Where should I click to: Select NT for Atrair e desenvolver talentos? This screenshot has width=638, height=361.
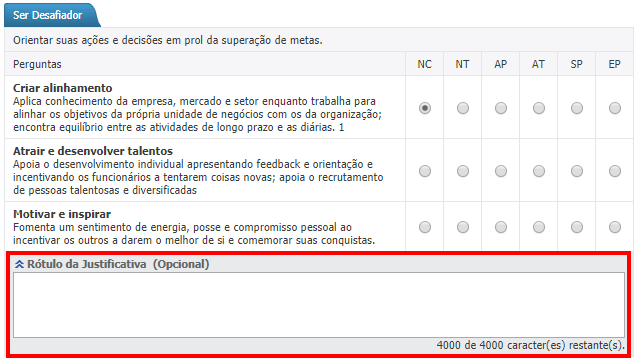[463, 171]
